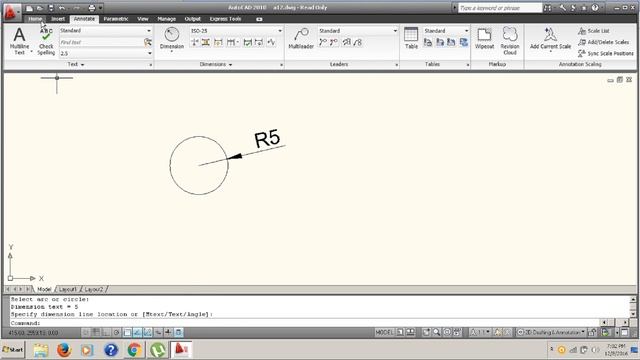Expand the Text panel title arrow

point(82,64)
